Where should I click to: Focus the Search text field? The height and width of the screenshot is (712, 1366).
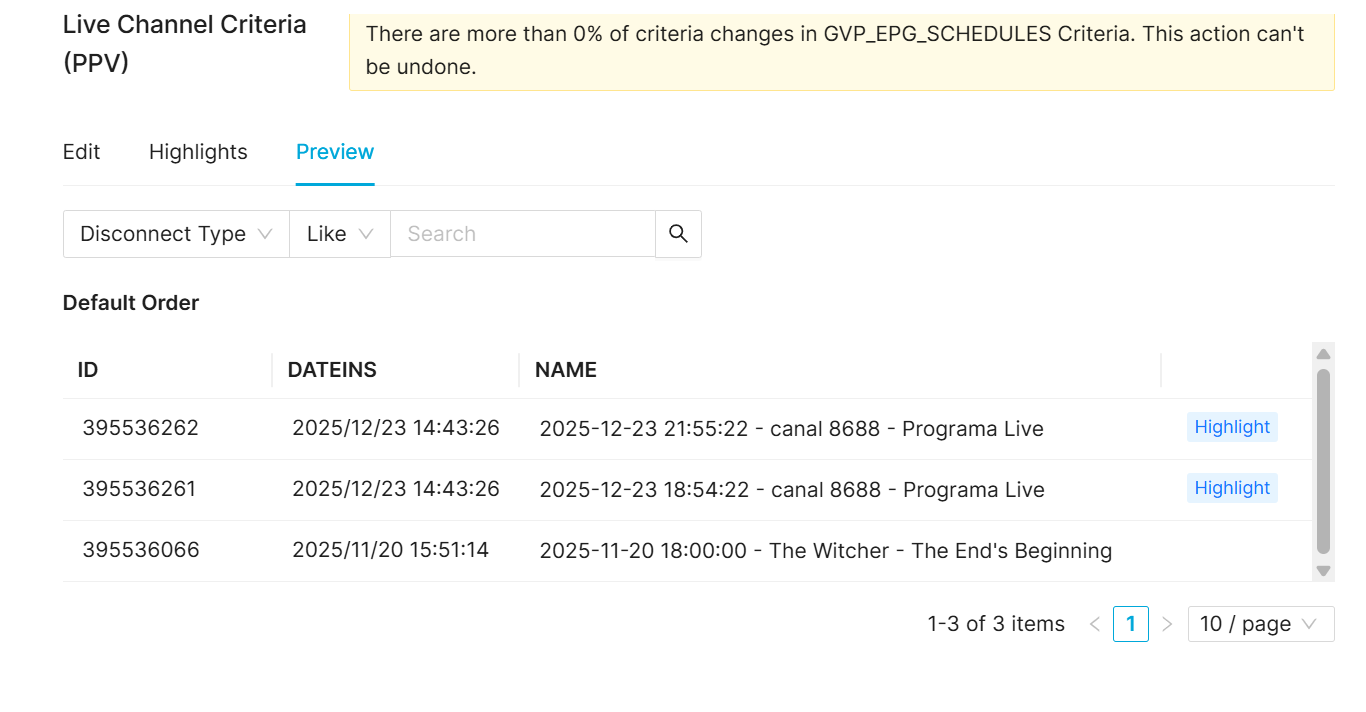click(522, 234)
